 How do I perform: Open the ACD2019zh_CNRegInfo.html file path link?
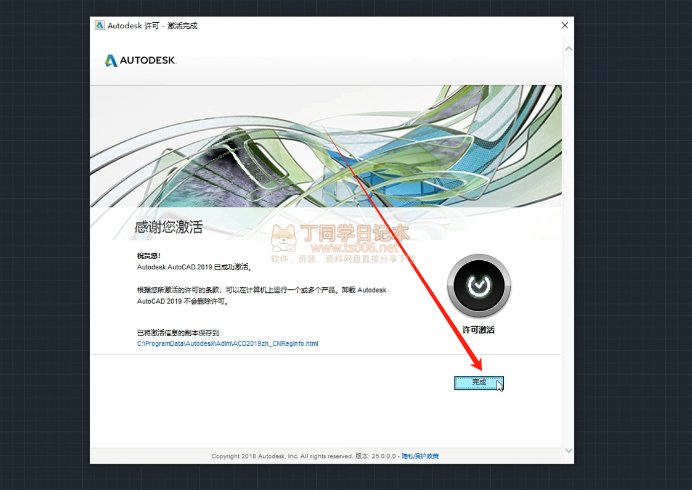coord(227,343)
